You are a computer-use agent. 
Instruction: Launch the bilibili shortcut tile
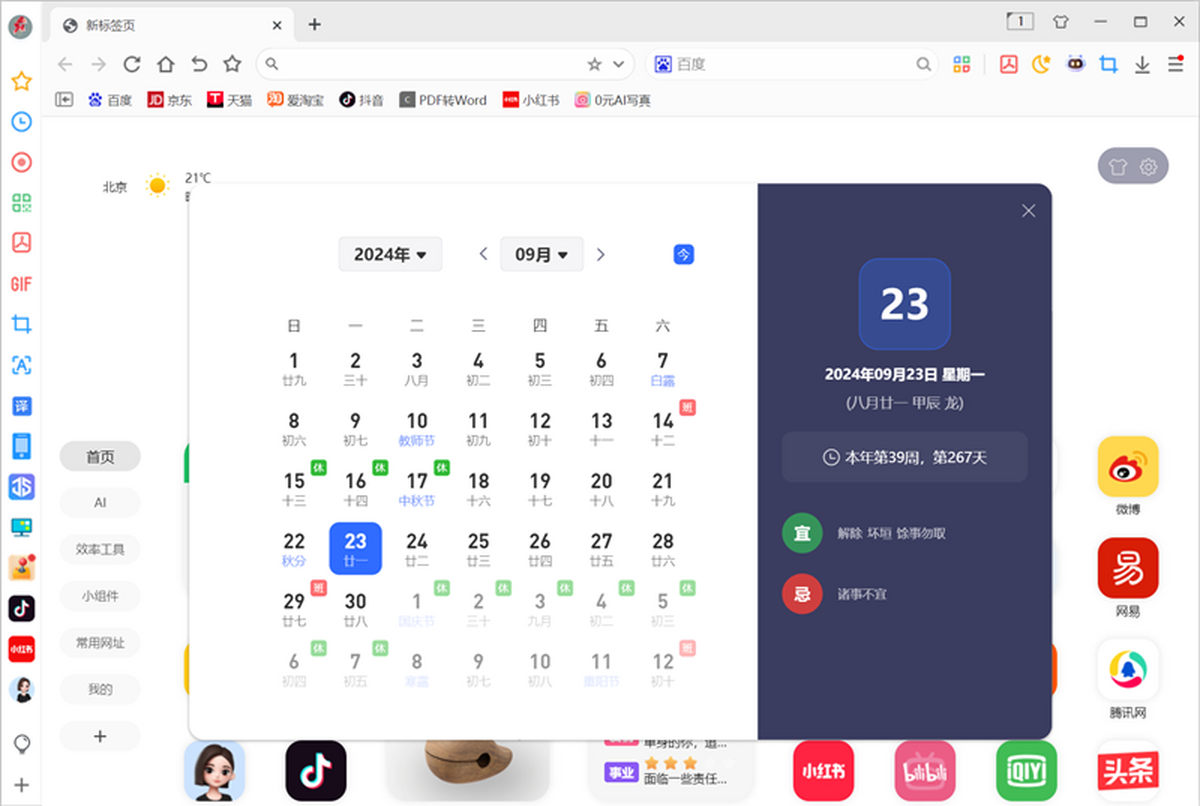(925, 770)
